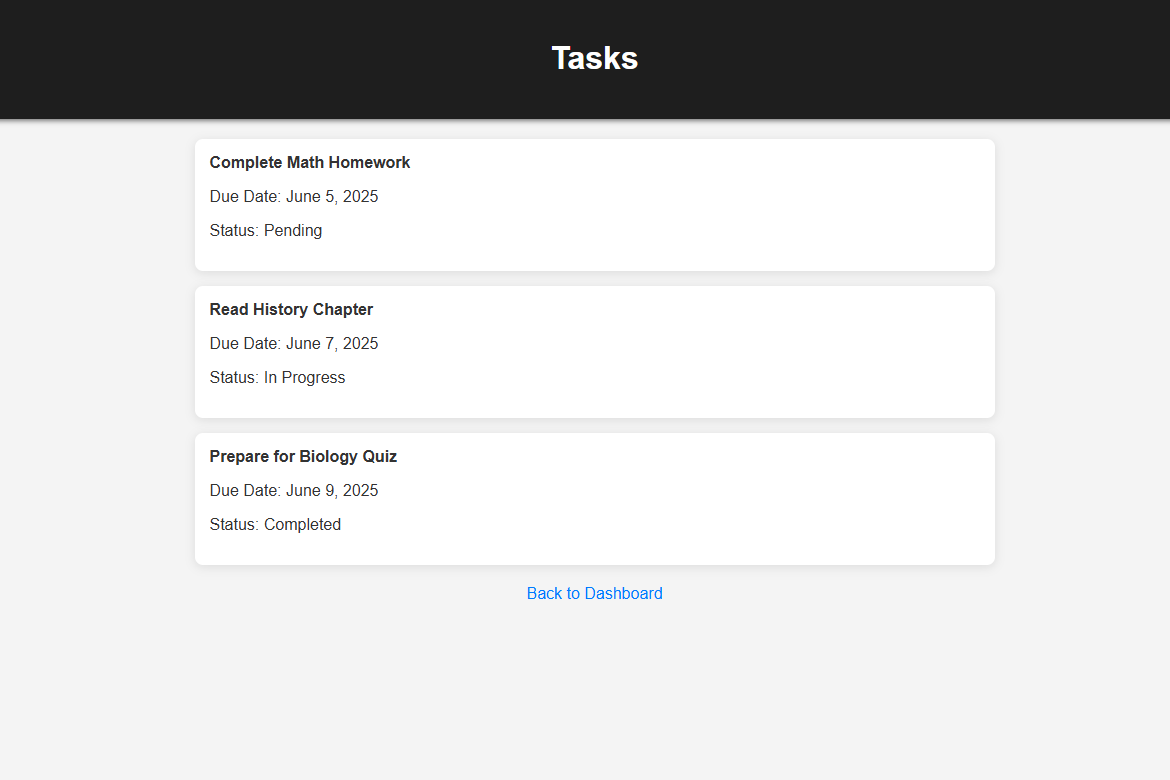Click the Completed status value
Viewport: 1170px width, 780px height.
[302, 524]
